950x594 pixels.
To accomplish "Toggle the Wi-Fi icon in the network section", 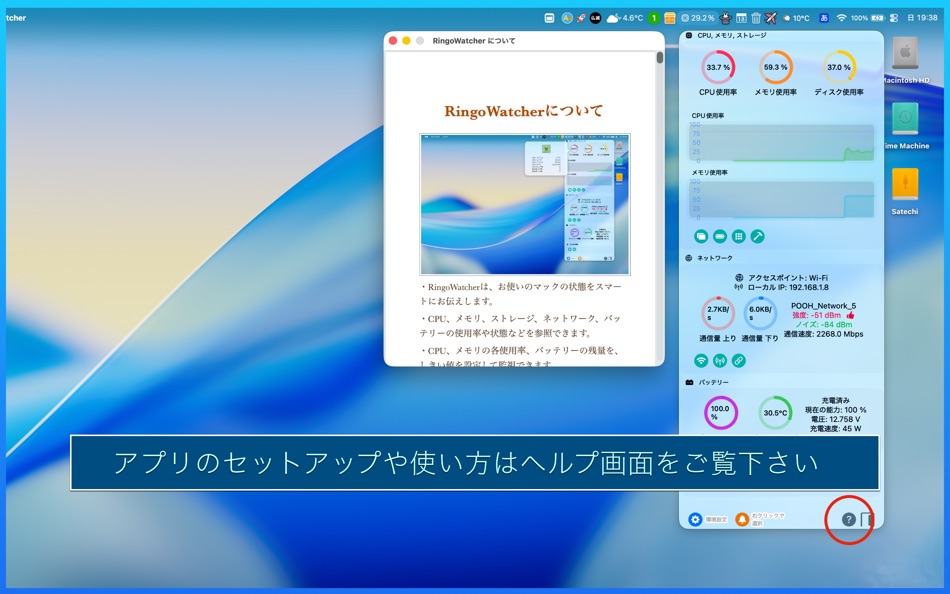I will click(x=701, y=360).
